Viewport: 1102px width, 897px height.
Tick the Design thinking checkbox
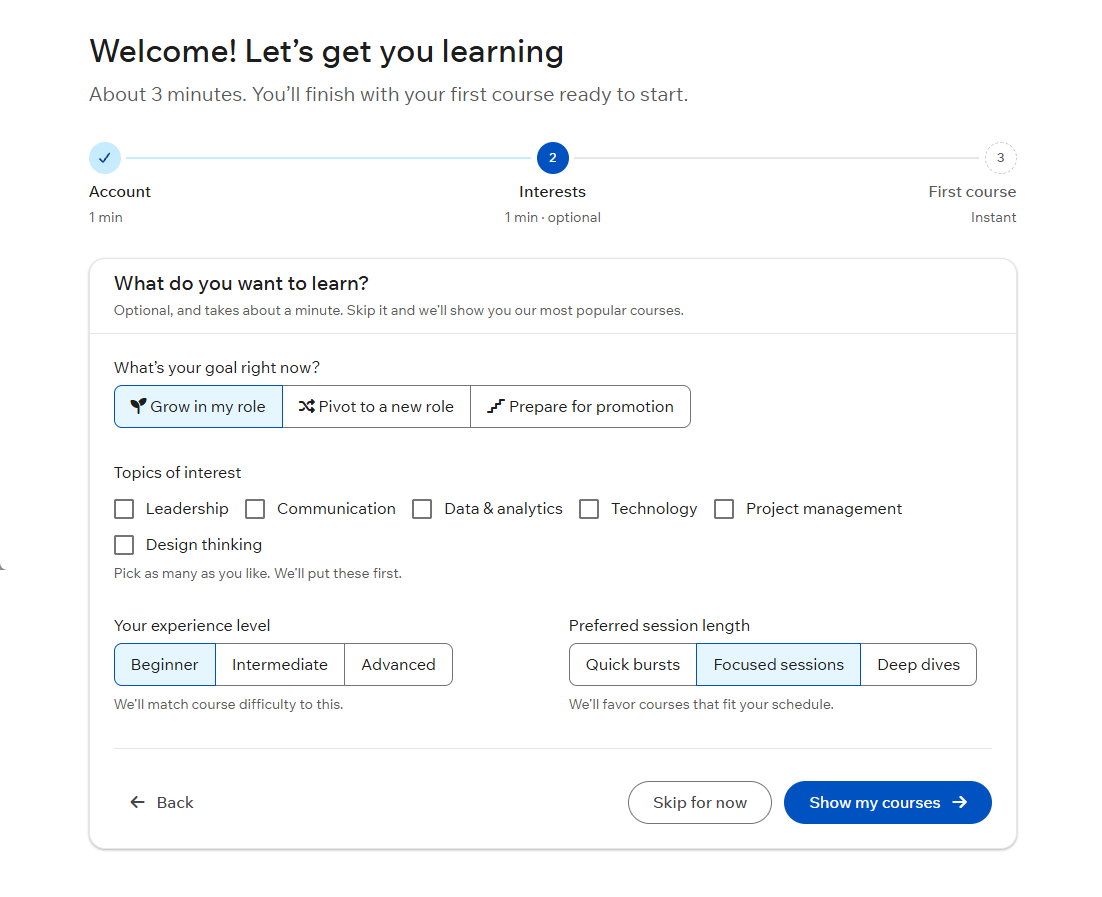(x=124, y=545)
